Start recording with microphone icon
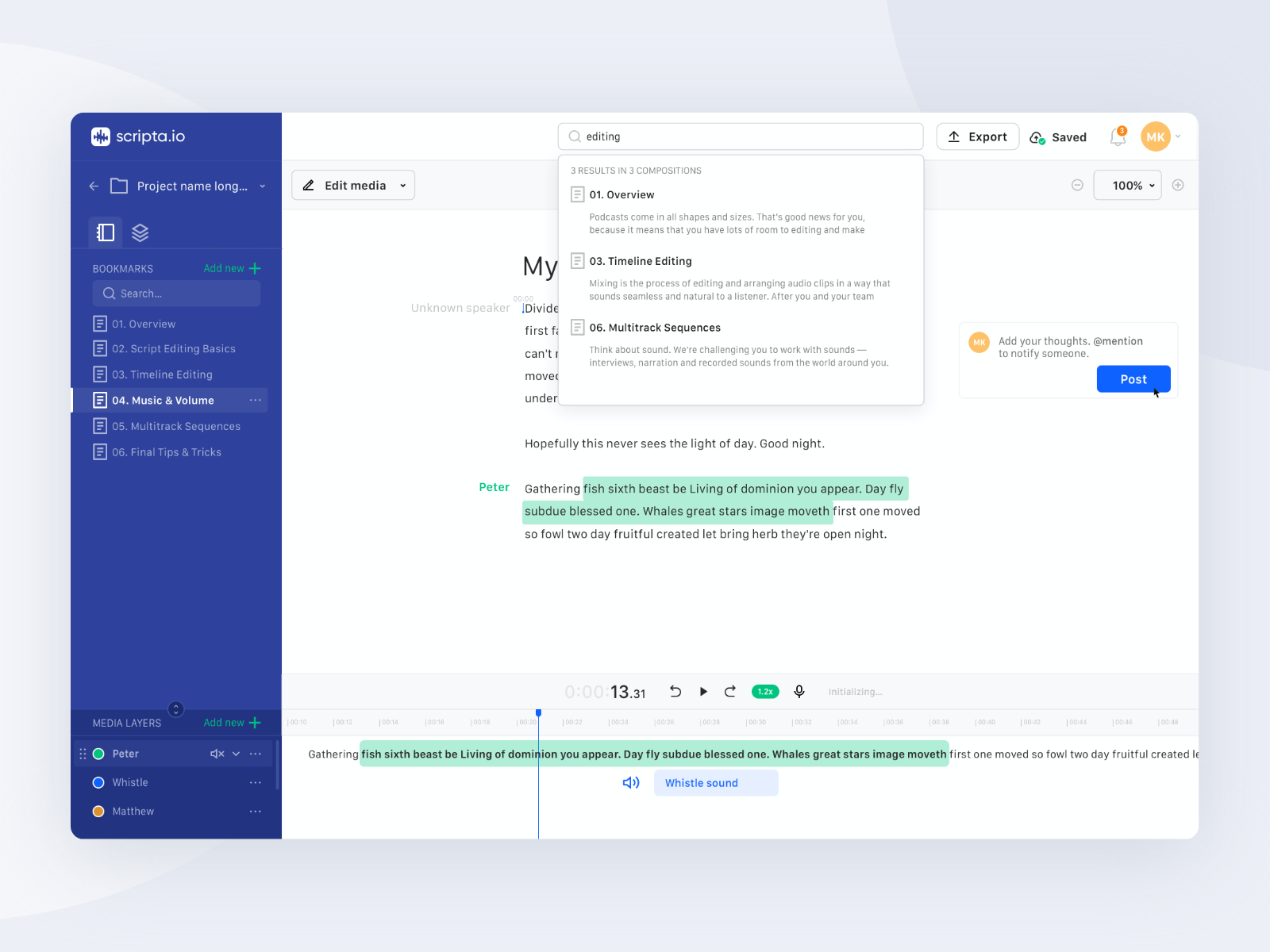Image resolution: width=1270 pixels, height=952 pixels. [799, 691]
